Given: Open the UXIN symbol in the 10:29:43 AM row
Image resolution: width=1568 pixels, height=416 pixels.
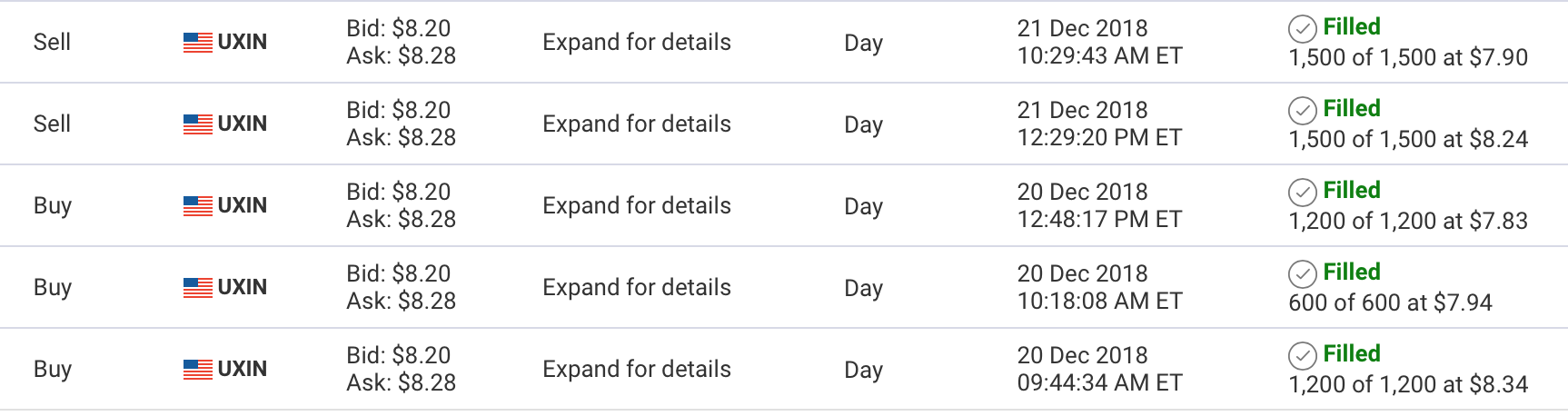Looking at the screenshot, I should [x=242, y=43].
